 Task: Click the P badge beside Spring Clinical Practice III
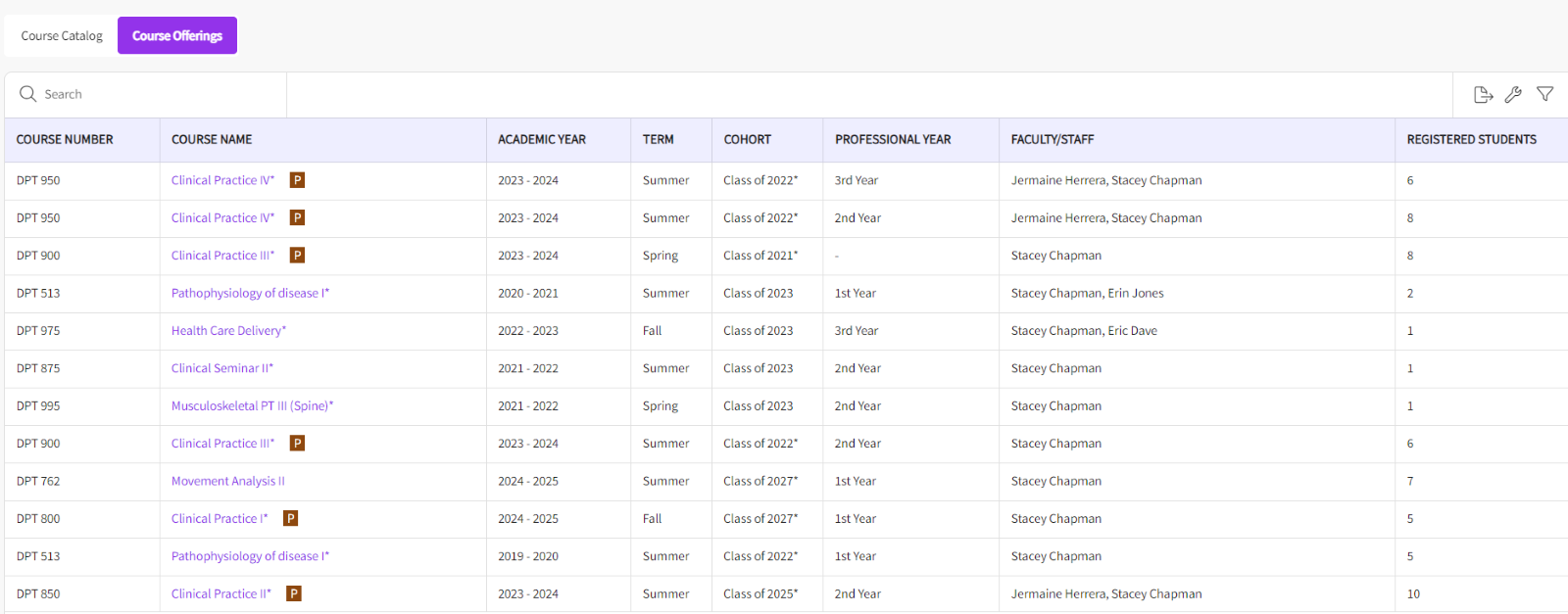coord(297,256)
